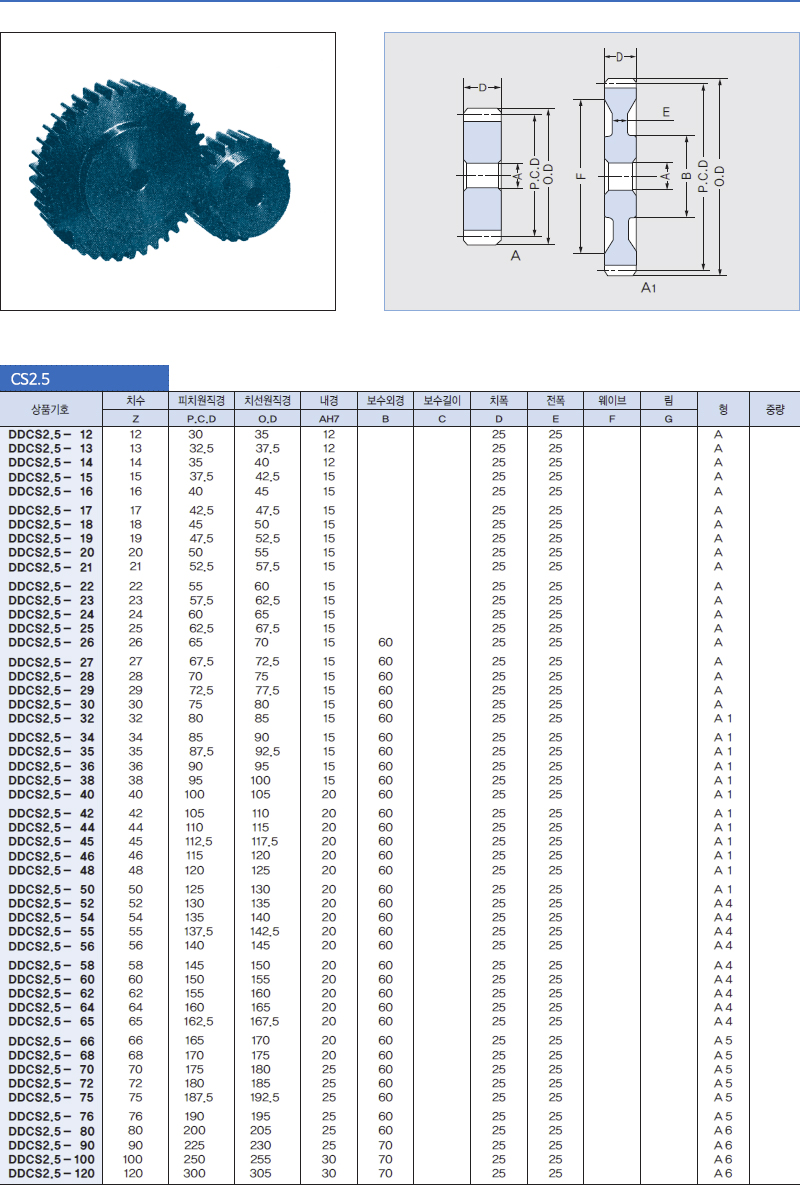Select product code DDCS2.5-40
Screen dimensions: 800x1200
point(50,794)
